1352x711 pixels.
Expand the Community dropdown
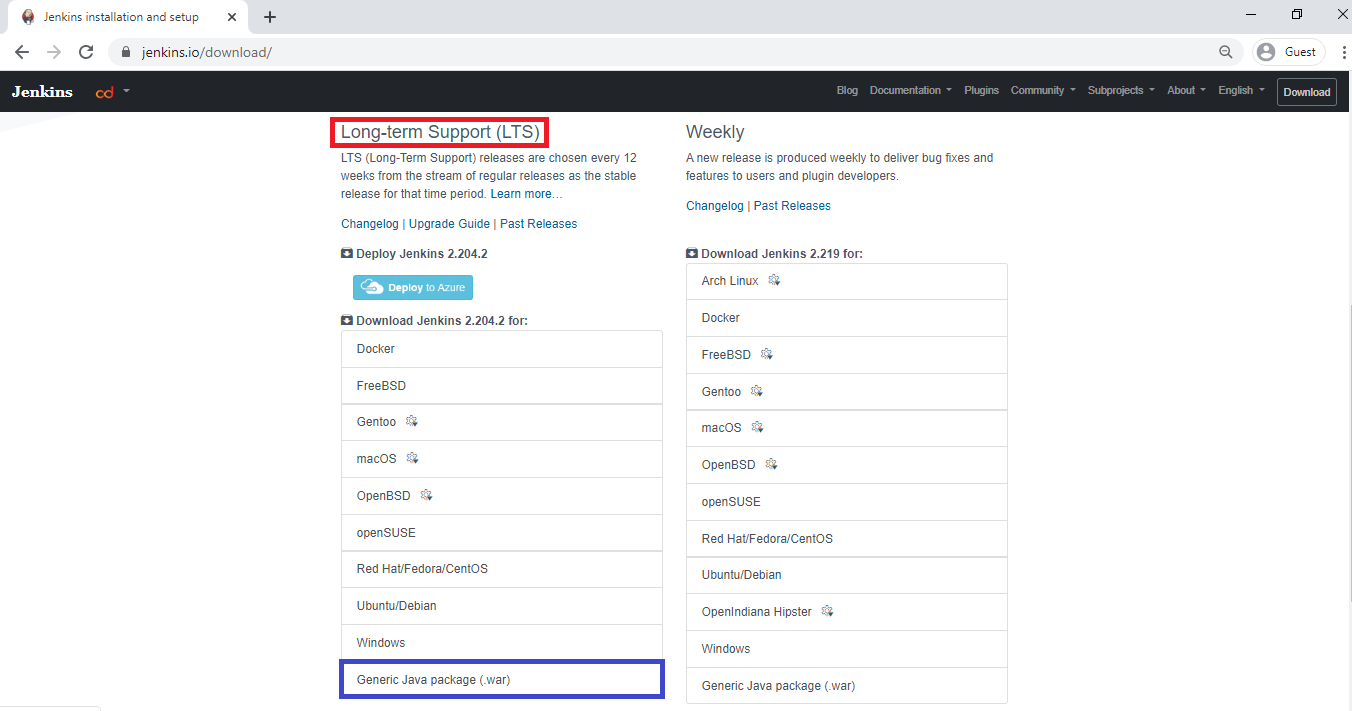coord(1043,90)
